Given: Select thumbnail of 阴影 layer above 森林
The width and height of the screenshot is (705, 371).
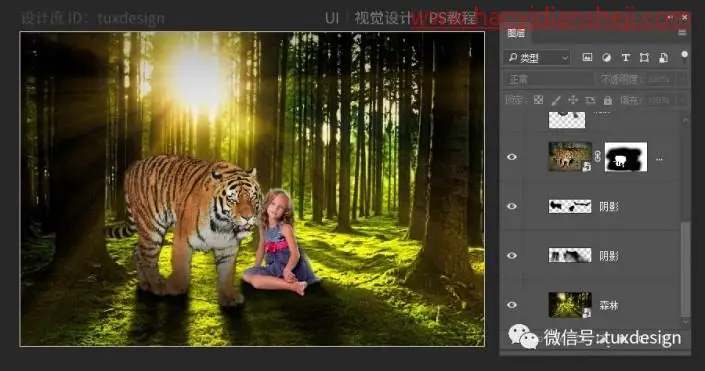Looking at the screenshot, I should coord(570,255).
